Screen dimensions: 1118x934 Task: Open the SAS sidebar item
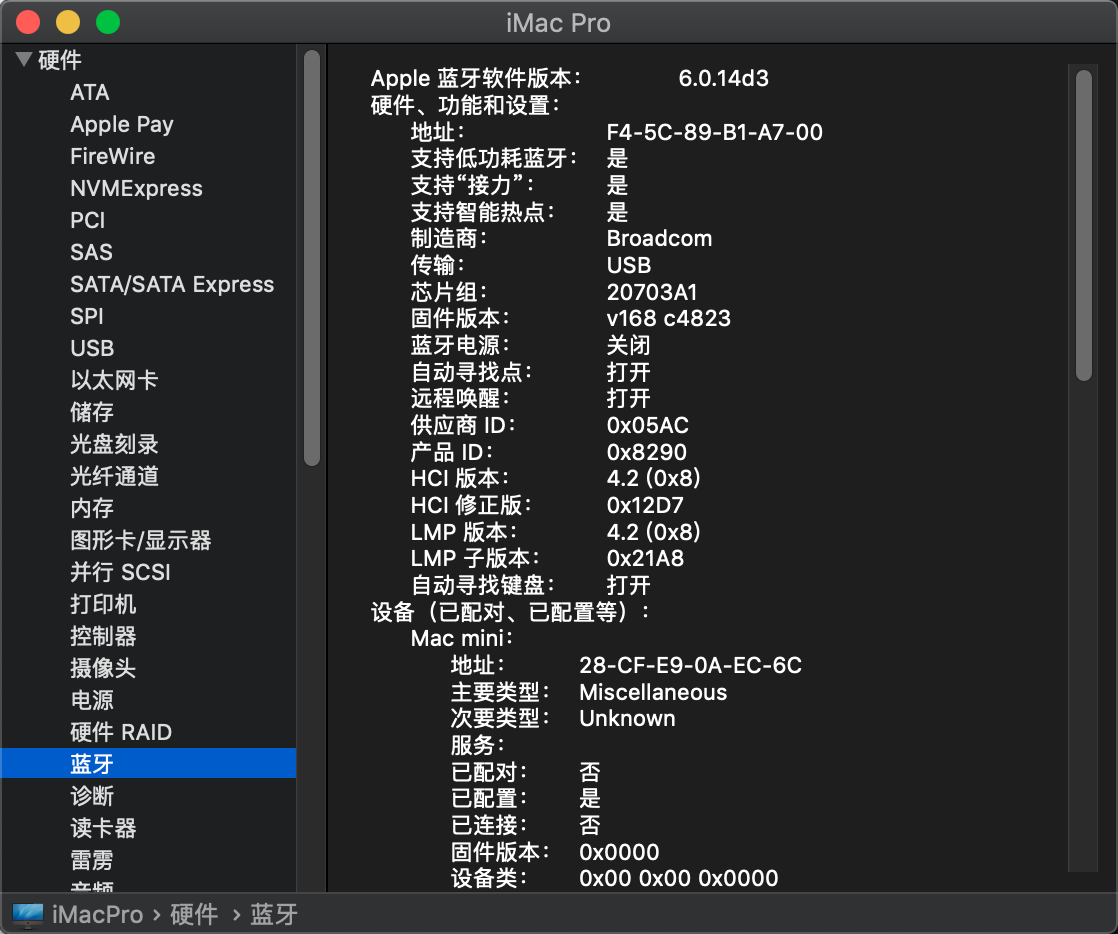(x=91, y=252)
